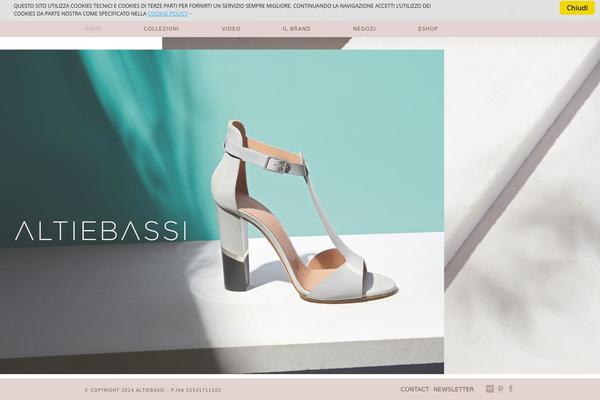
Task: Open the Eshop menu item
Action: [428, 29]
